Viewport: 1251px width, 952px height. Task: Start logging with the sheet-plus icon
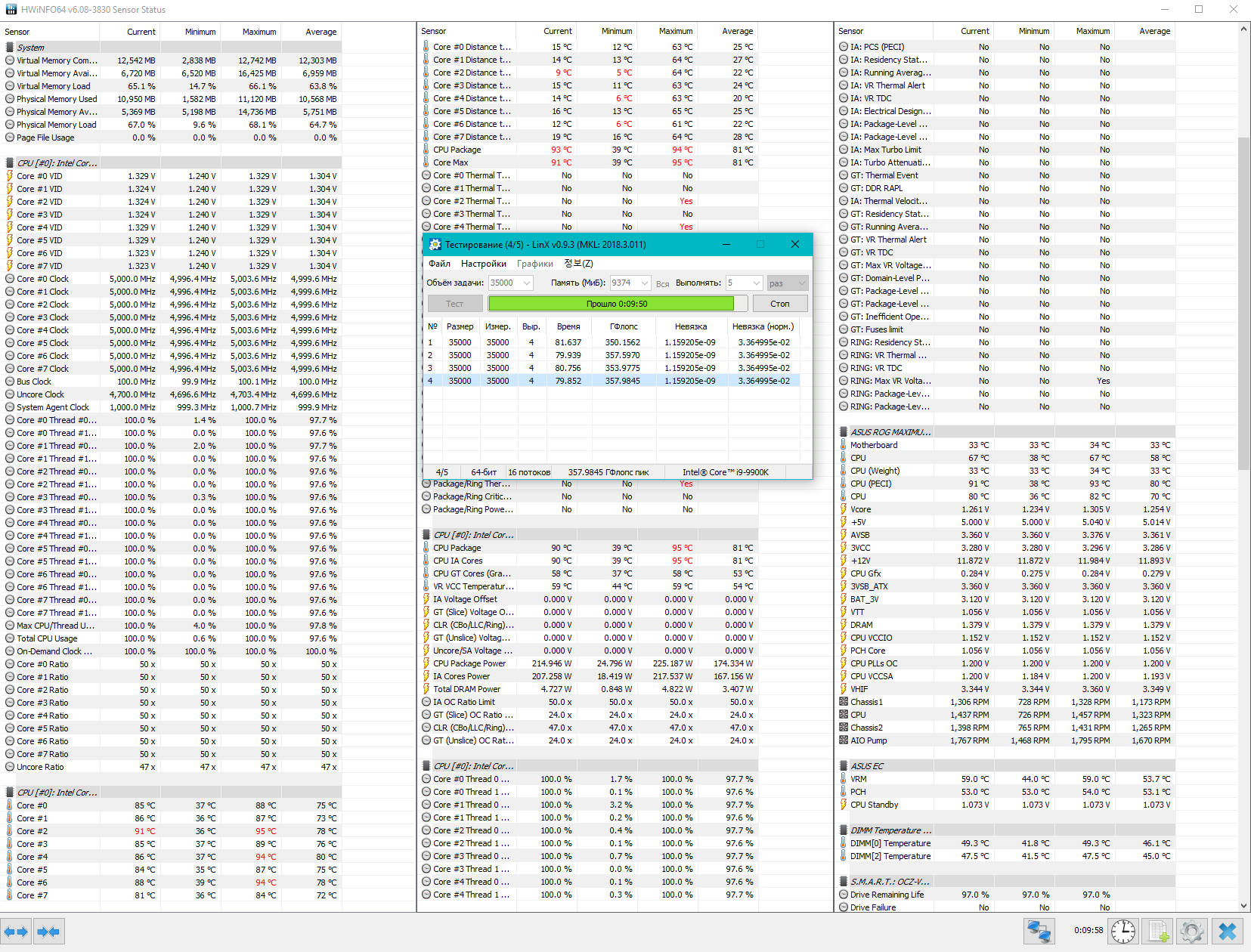click(x=1158, y=932)
